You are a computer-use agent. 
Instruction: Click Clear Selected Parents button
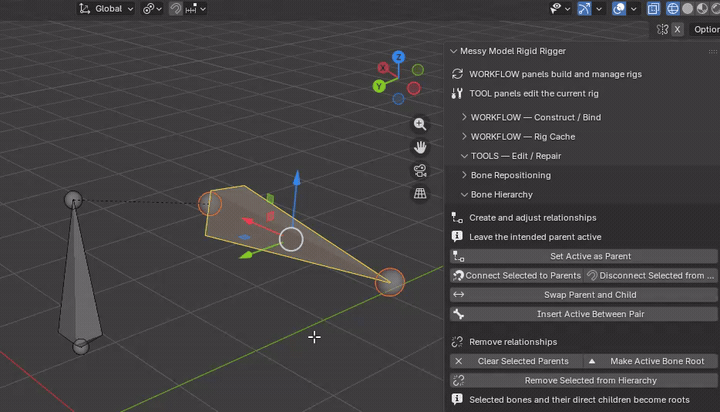coord(517,361)
